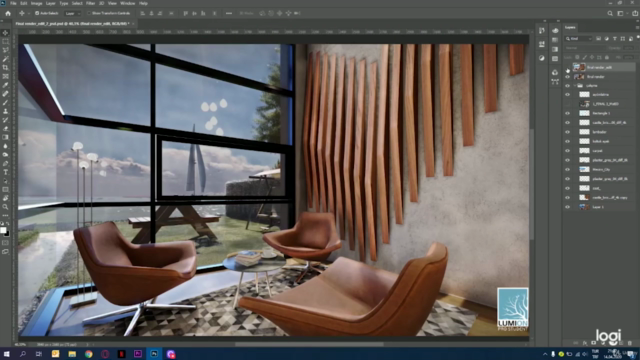This screenshot has width=640, height=360.
Task: Collapse the layer group folder arrow
Action: point(575,86)
